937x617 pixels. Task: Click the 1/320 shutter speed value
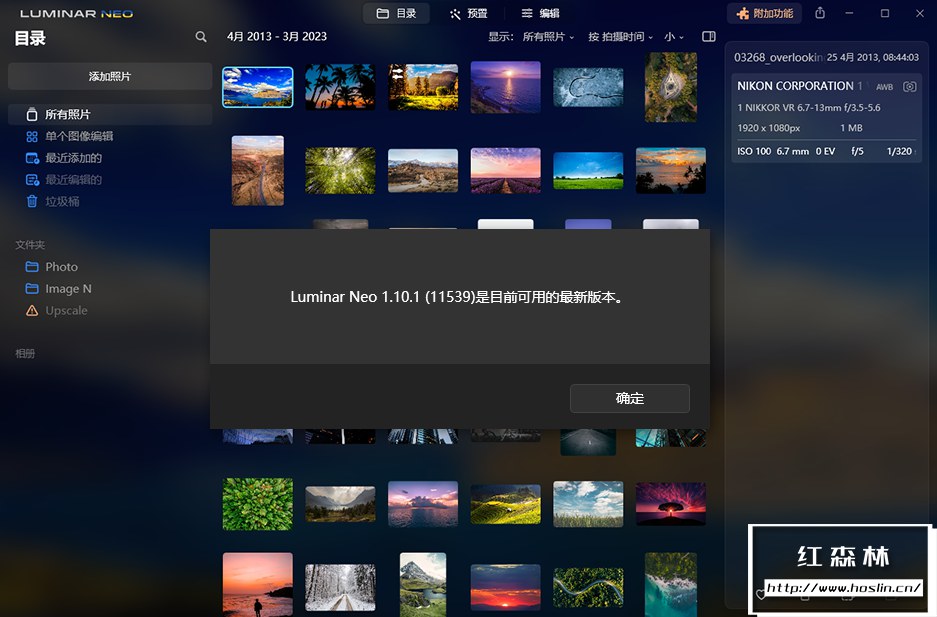[899, 151]
